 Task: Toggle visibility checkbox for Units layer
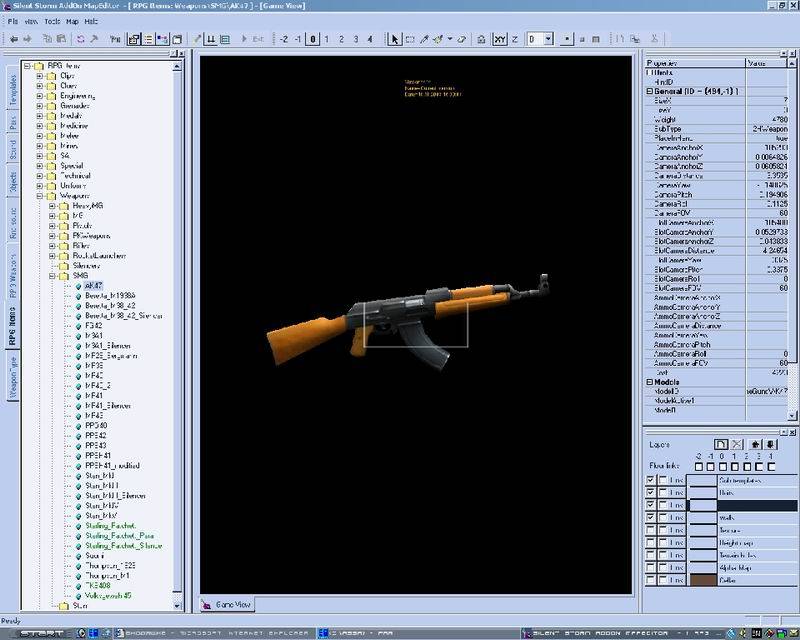click(652, 493)
